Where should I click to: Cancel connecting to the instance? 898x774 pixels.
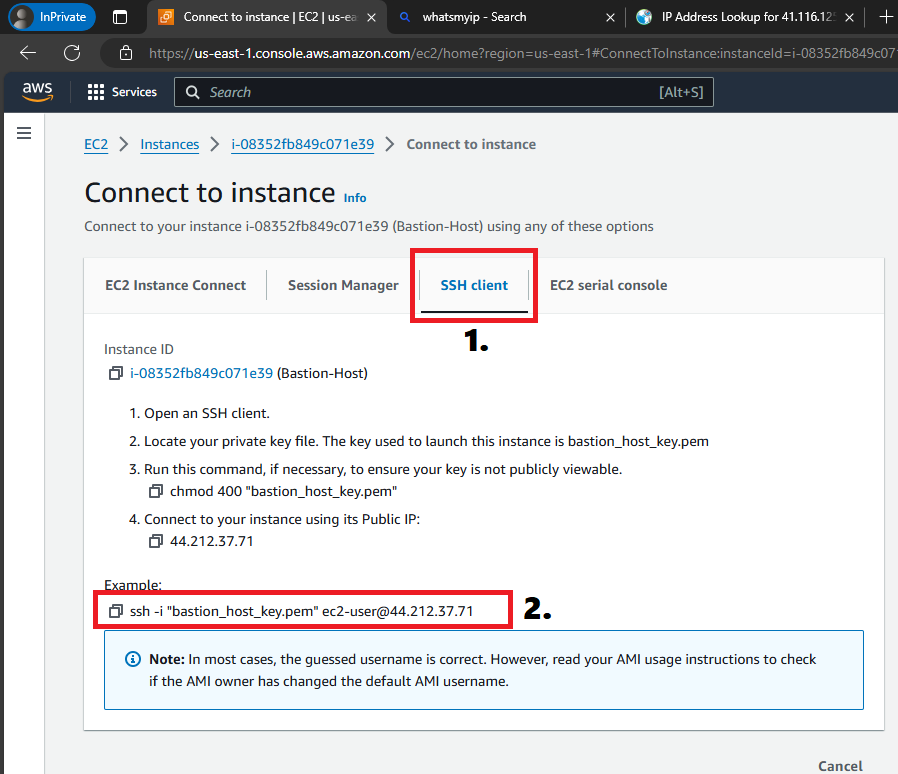(x=840, y=766)
